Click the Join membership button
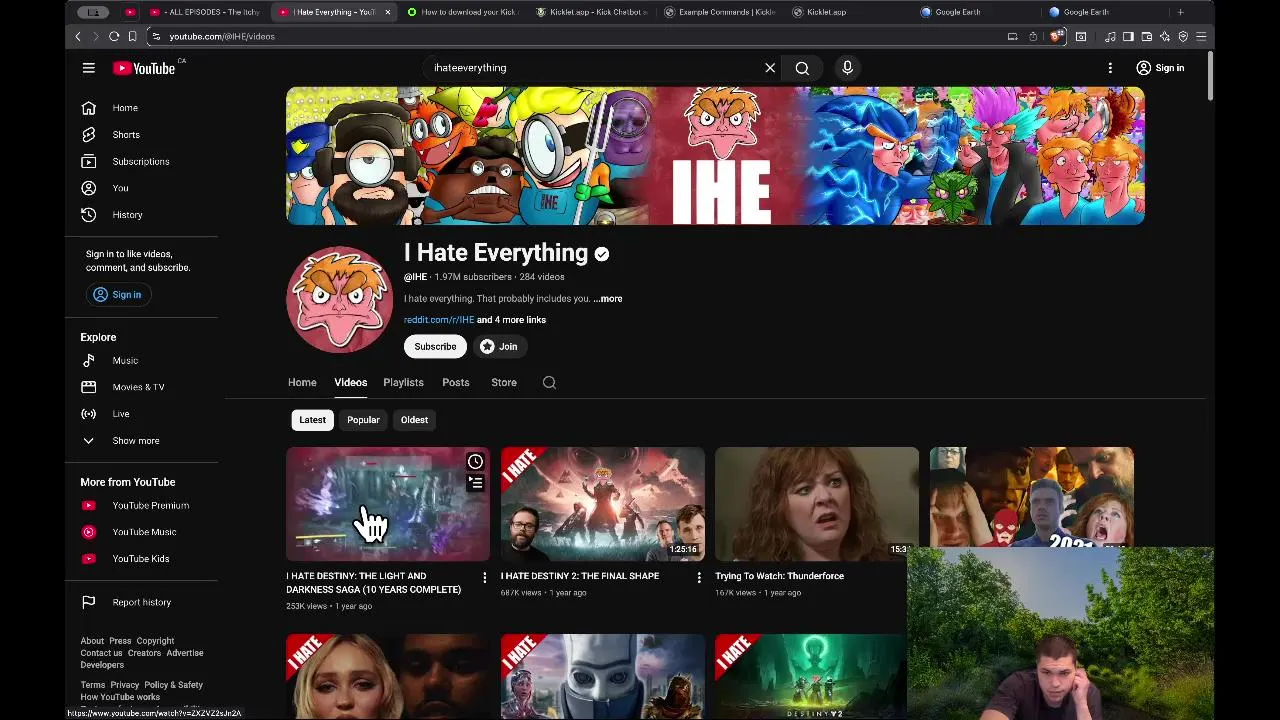 point(499,347)
